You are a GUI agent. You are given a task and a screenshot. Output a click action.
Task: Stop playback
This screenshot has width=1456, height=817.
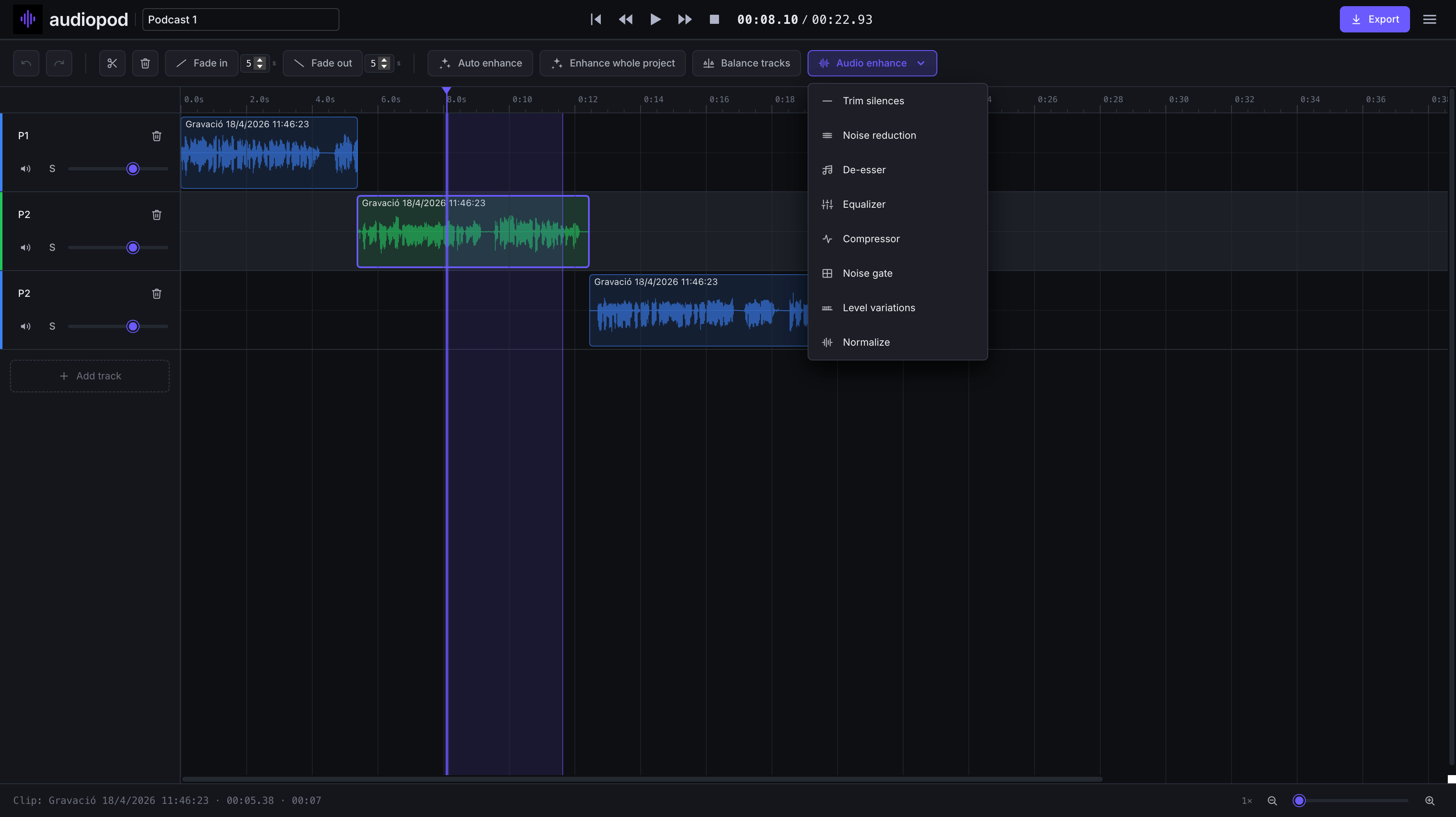[x=714, y=19]
